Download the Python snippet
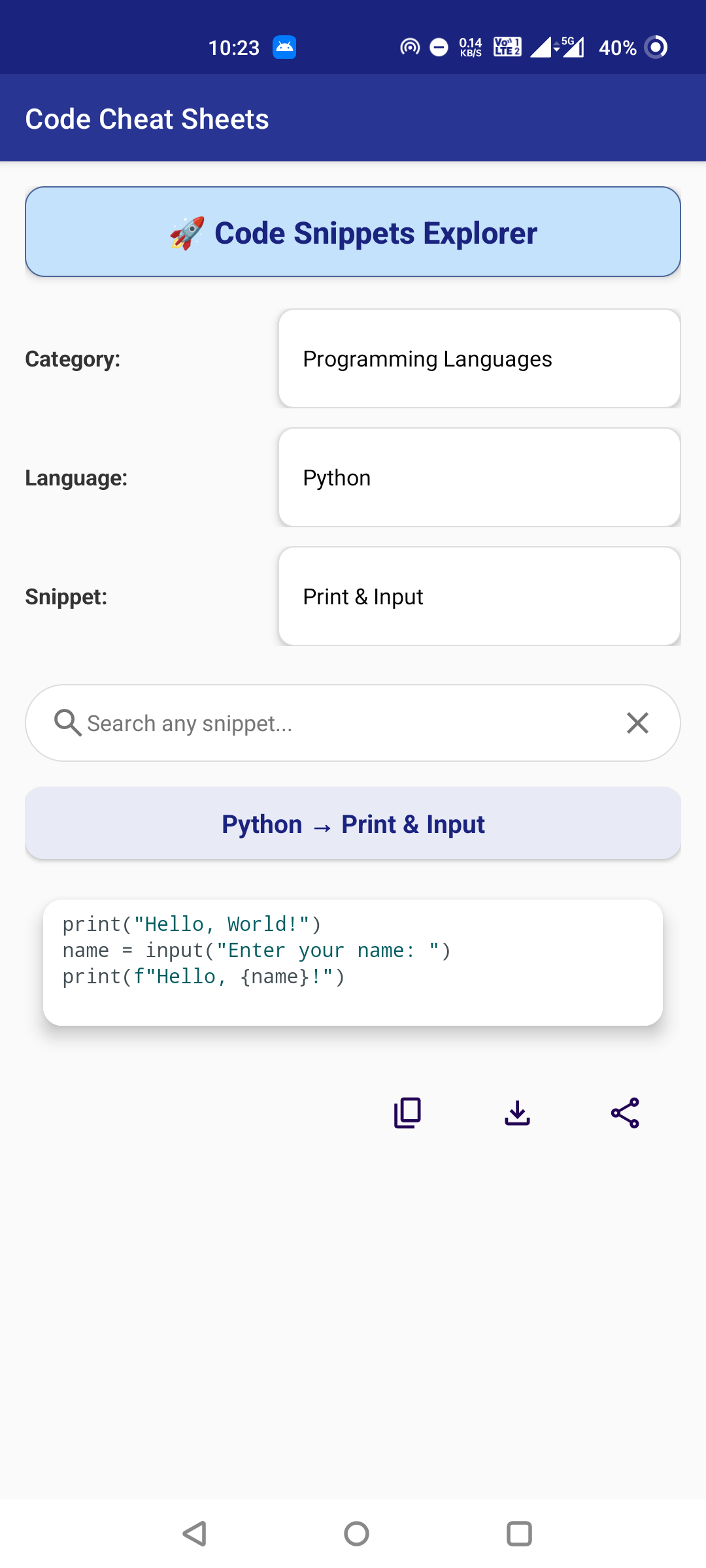 517,1113
